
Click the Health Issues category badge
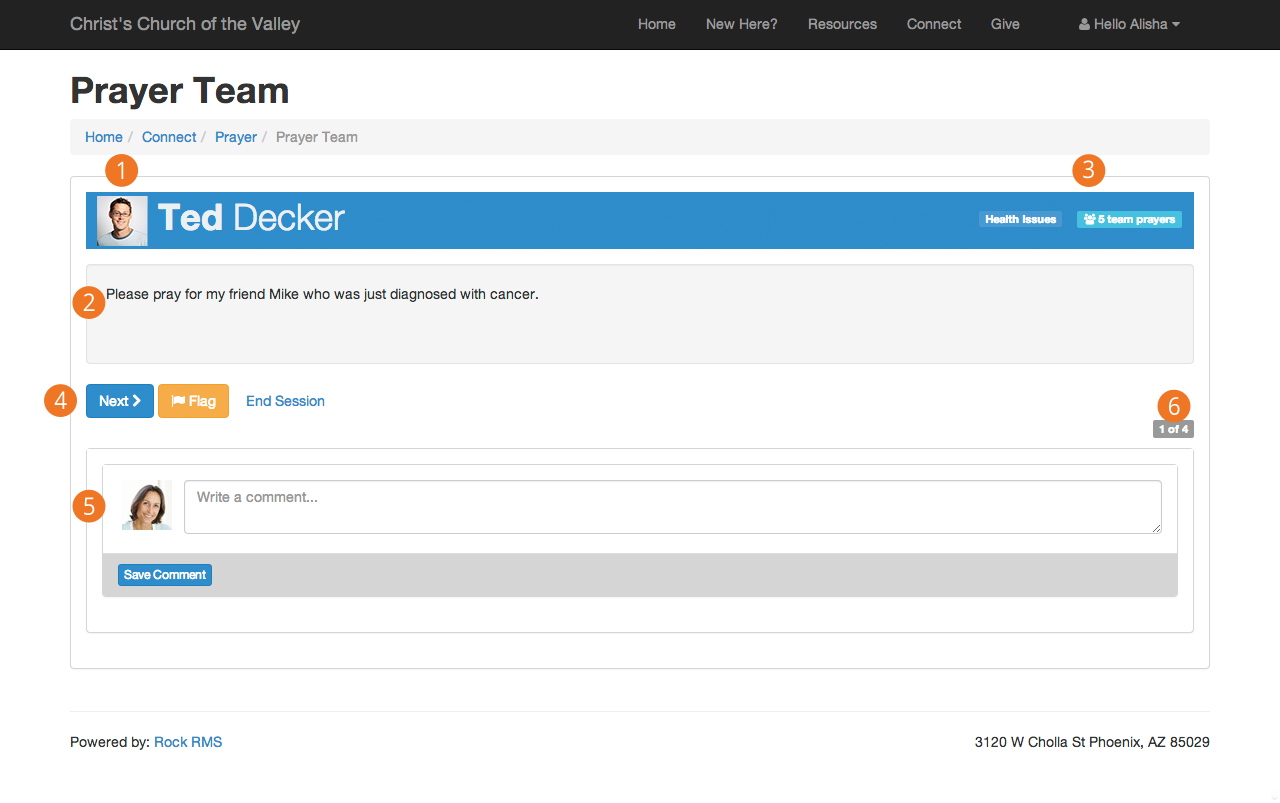(x=1020, y=219)
